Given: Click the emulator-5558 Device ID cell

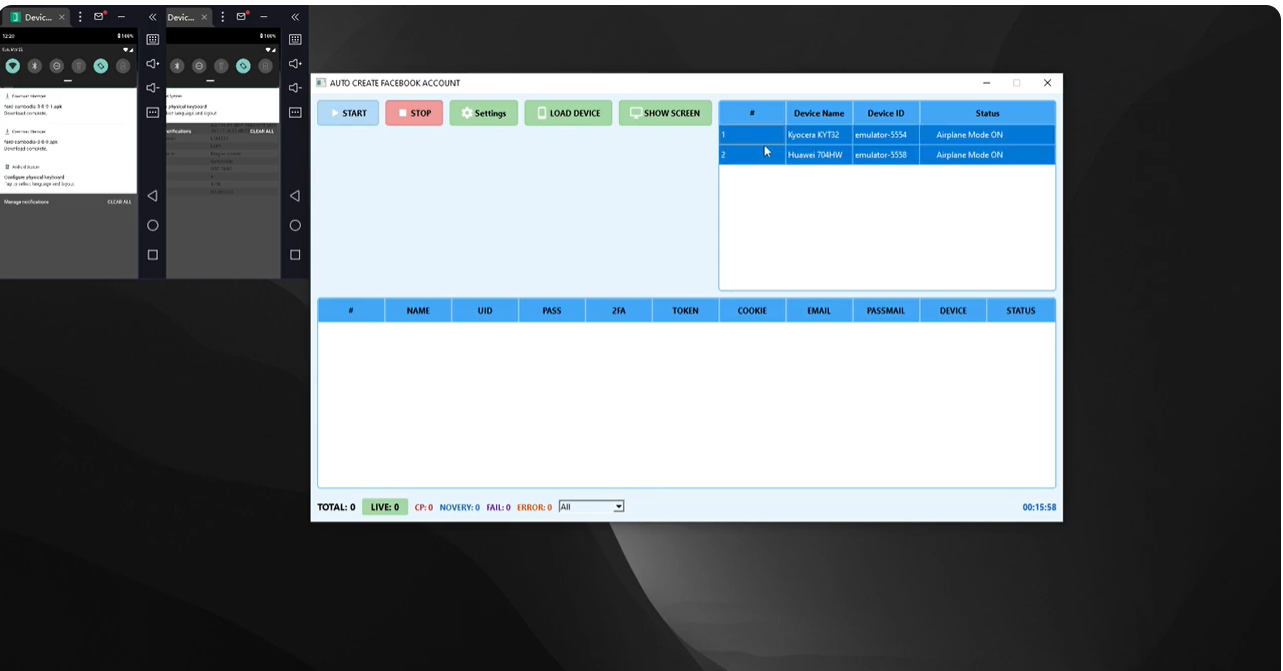Looking at the screenshot, I should click(886, 155).
